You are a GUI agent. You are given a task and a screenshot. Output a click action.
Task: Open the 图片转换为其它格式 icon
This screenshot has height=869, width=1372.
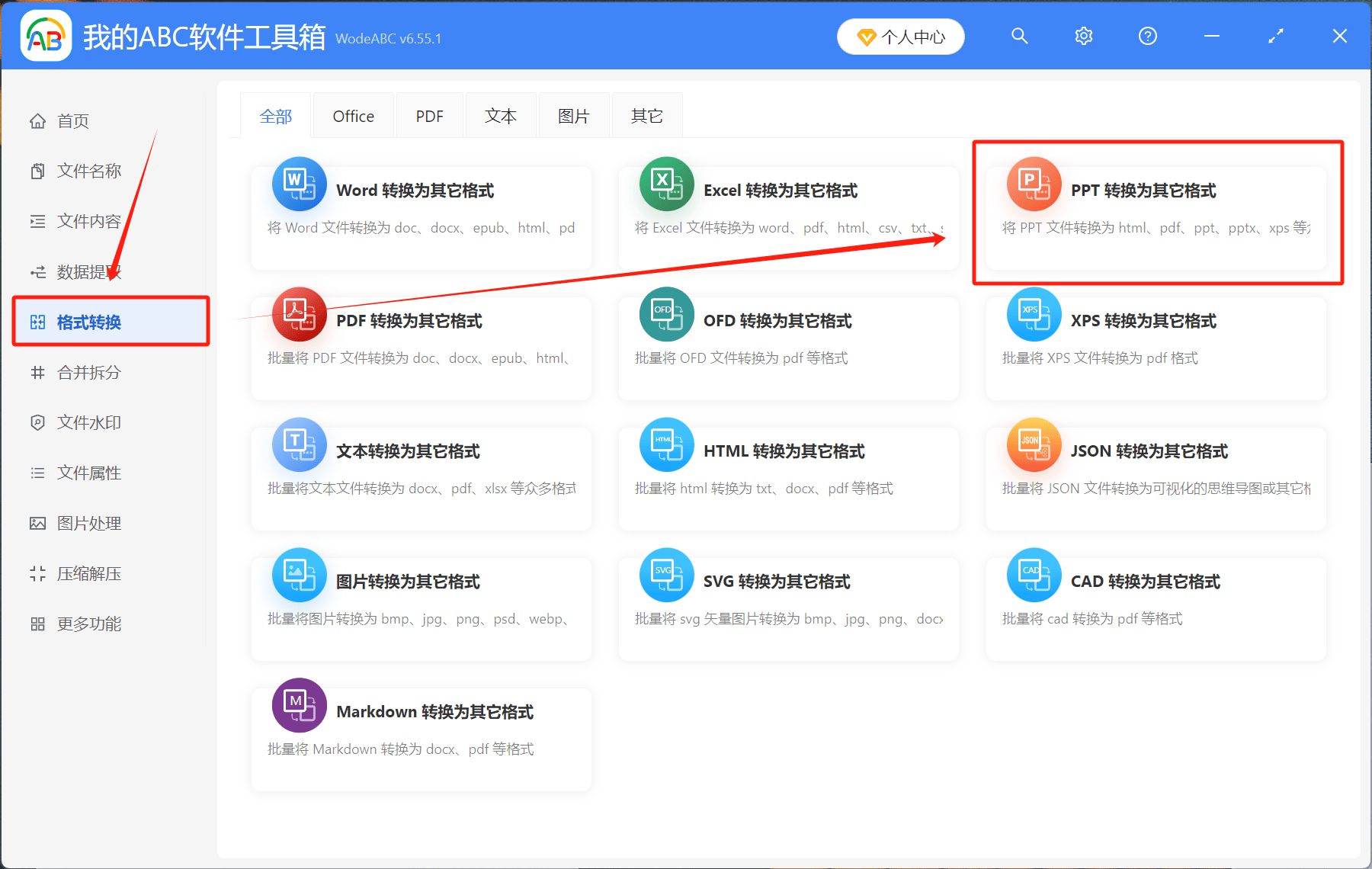click(299, 576)
